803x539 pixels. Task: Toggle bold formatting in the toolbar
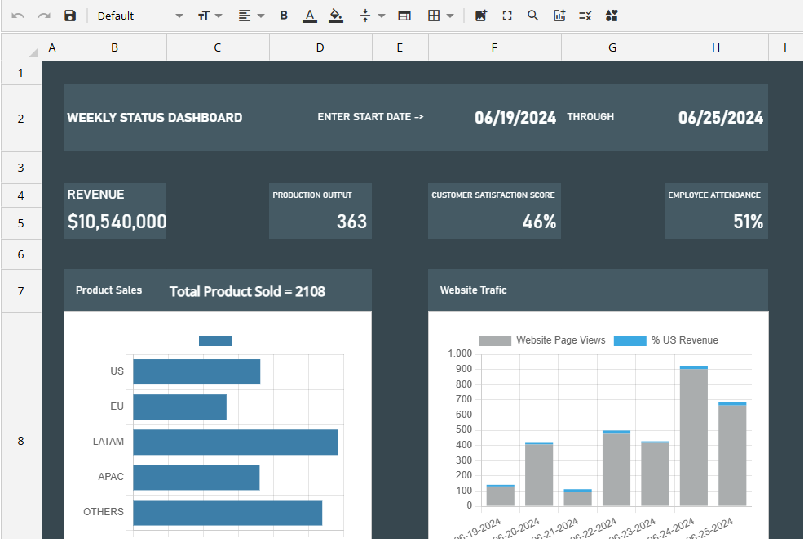coord(284,16)
